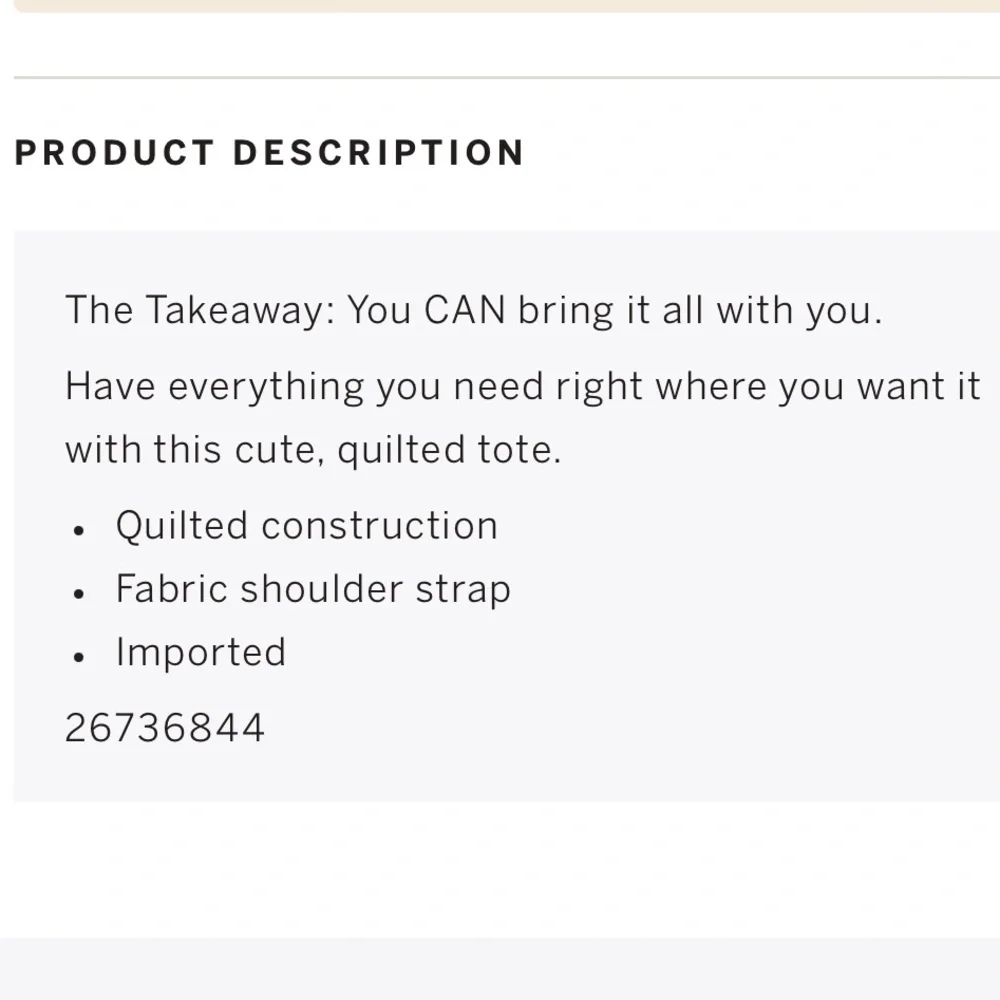The width and height of the screenshot is (1000, 1000).
Task: Select the 'Fabric shoulder strap' bullet text
Action: pos(313,589)
